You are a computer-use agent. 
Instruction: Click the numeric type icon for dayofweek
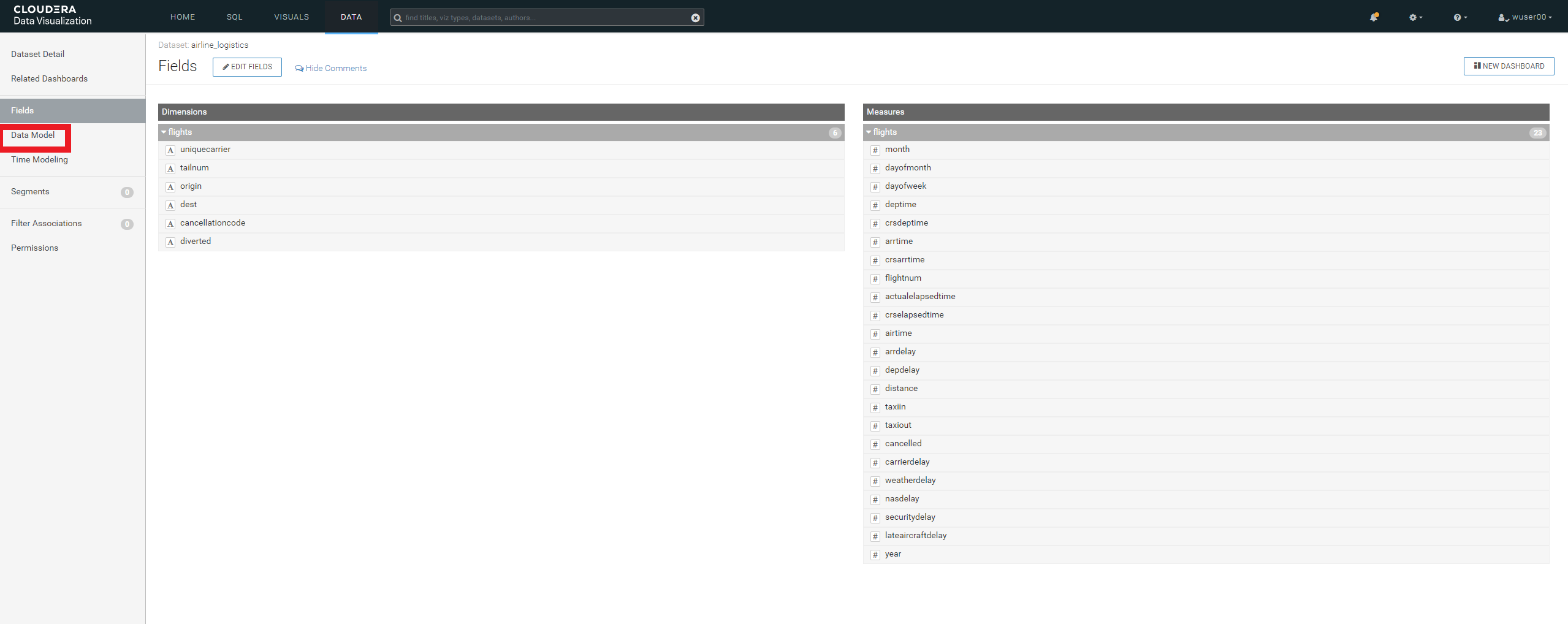(x=875, y=187)
